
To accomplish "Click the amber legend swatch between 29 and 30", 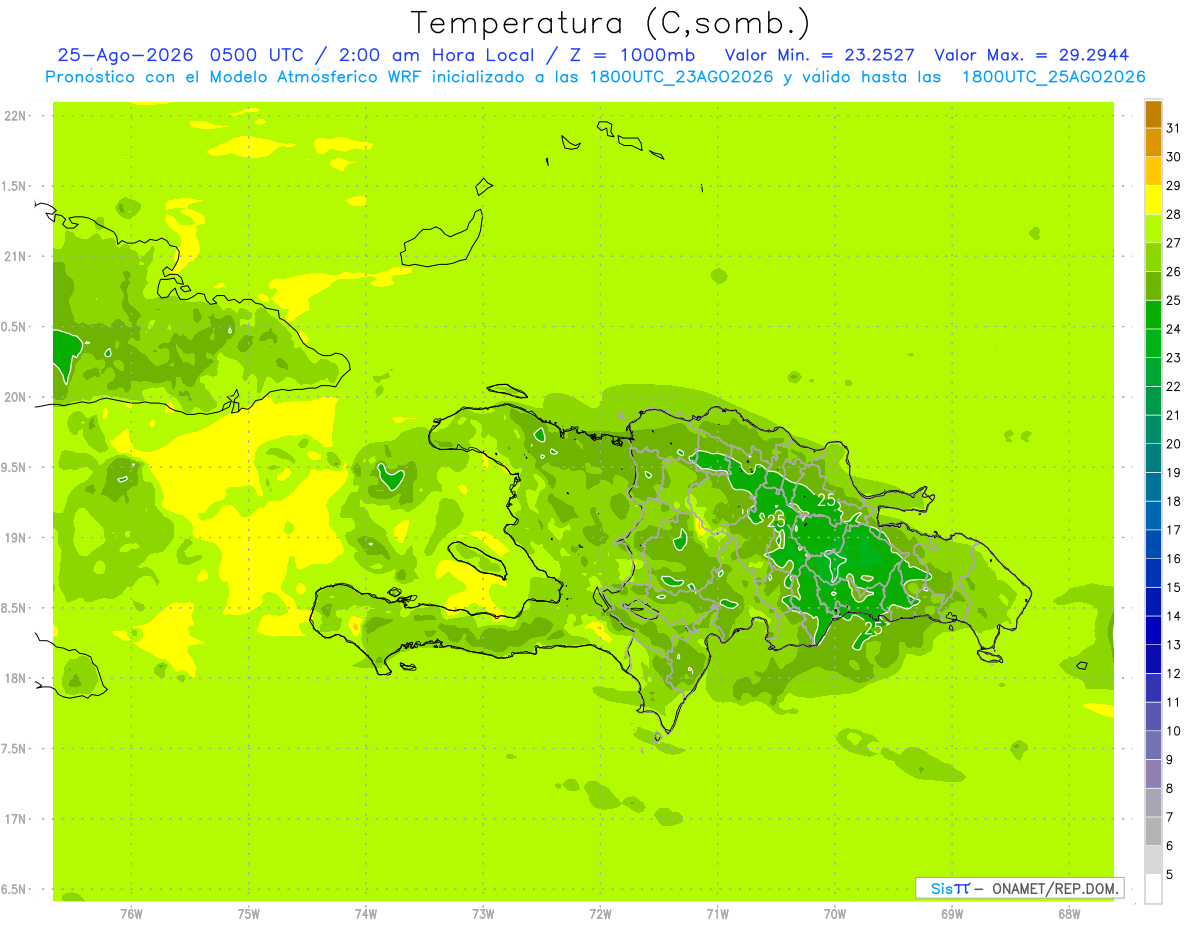I will (1153, 172).
